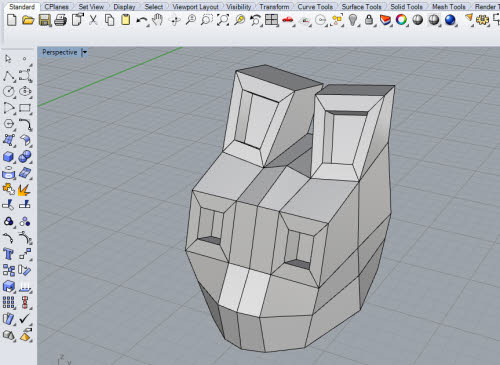Switch to four viewports layout icon
The width and height of the screenshot is (500, 365).
point(272,20)
